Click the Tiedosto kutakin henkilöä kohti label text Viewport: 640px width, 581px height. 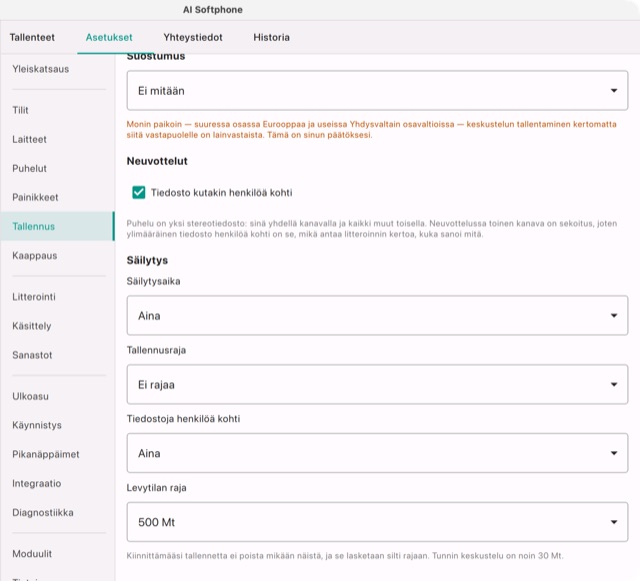[x=222, y=193]
